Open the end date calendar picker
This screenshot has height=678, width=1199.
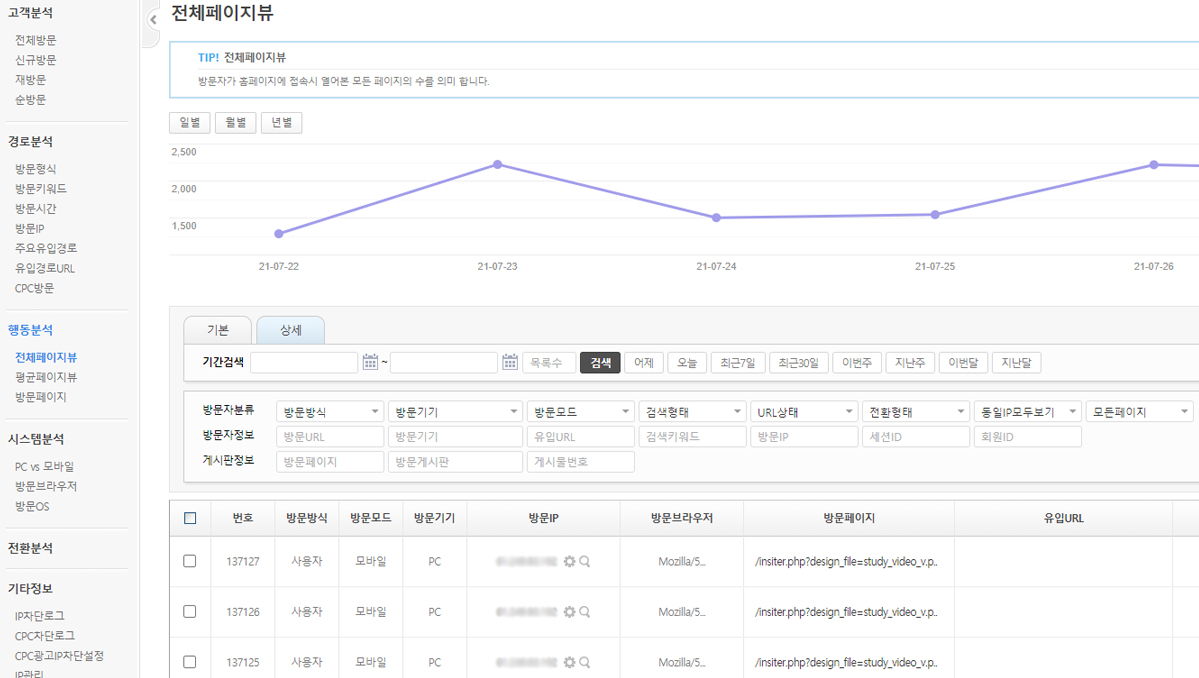point(510,362)
